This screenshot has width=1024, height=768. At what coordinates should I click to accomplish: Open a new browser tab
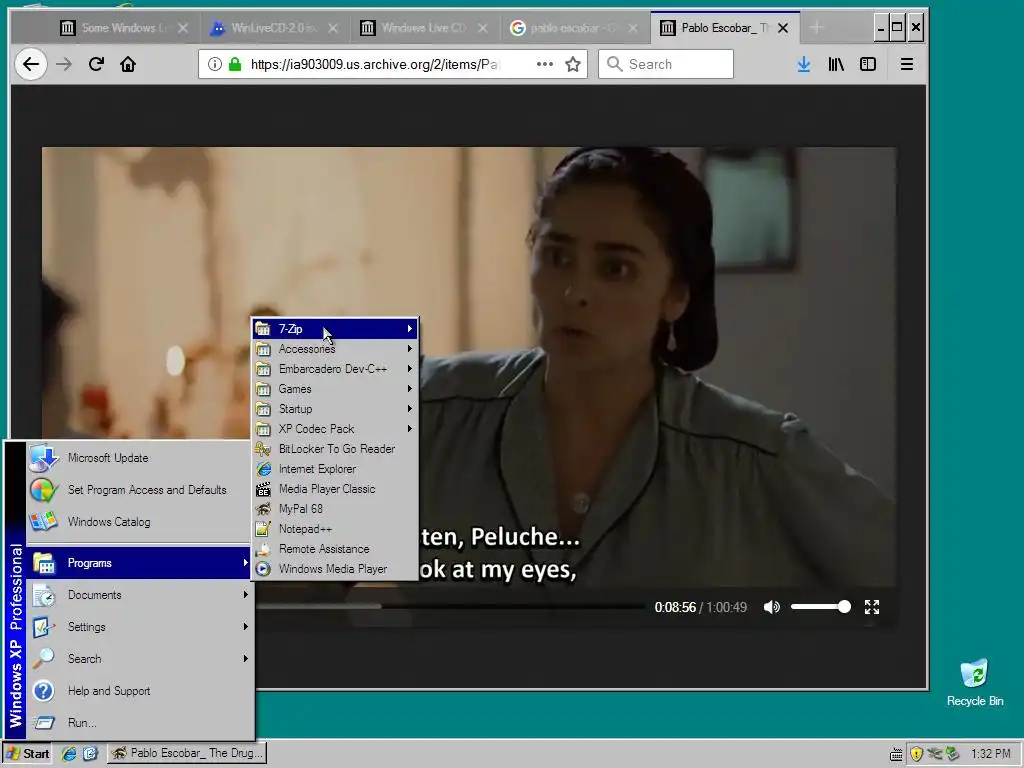816,27
